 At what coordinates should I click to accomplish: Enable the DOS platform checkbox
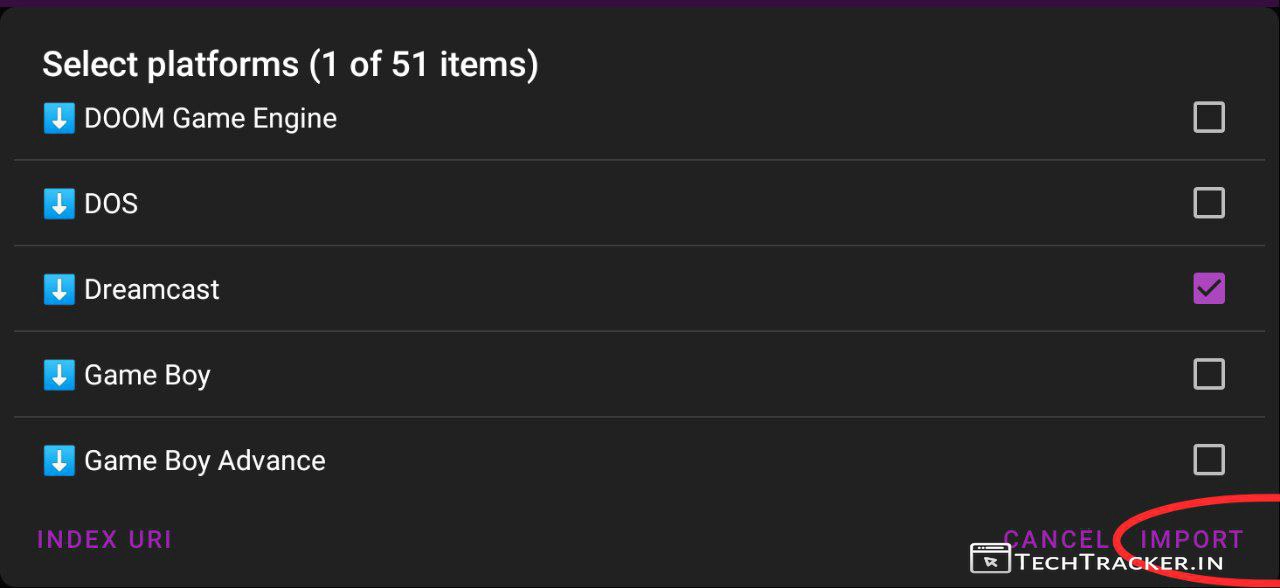tap(1208, 204)
